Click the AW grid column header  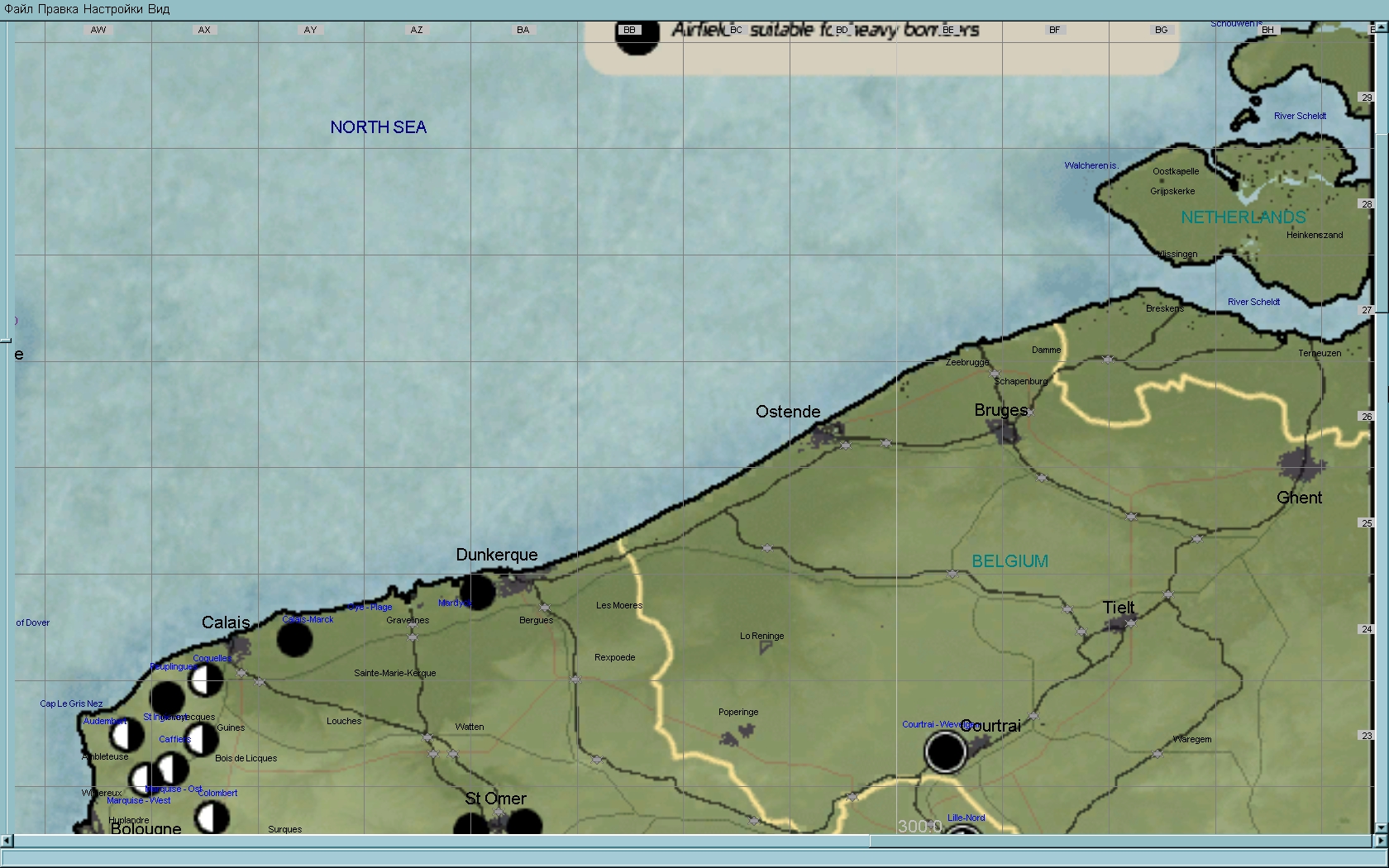pos(98,30)
